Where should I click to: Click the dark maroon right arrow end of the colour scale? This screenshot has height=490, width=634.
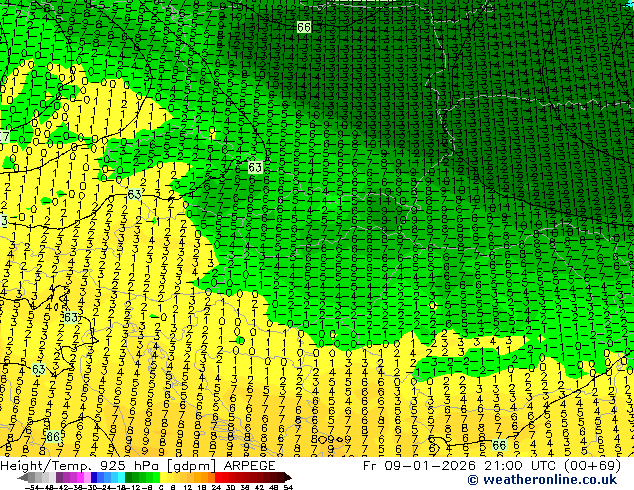click(x=288, y=477)
